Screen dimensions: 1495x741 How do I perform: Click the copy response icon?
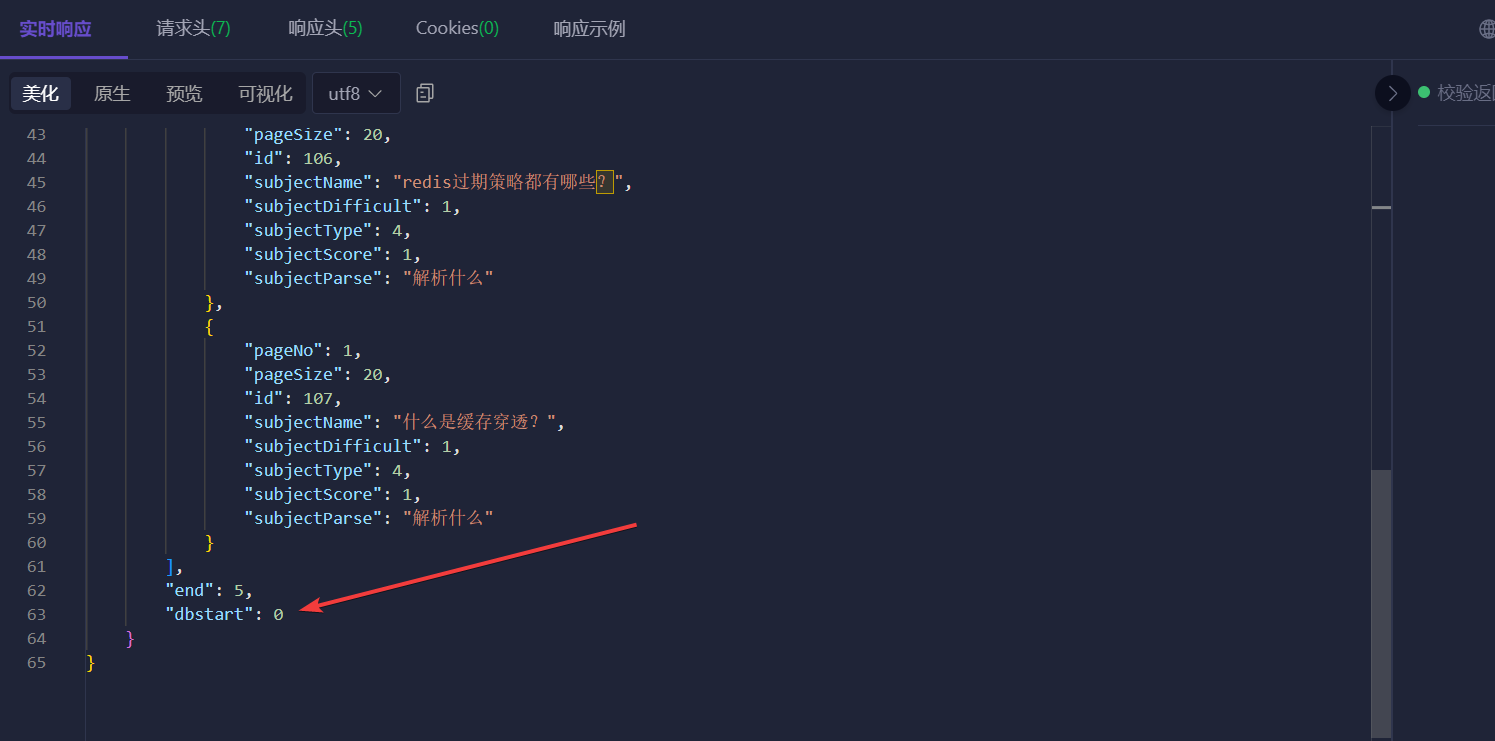425,93
